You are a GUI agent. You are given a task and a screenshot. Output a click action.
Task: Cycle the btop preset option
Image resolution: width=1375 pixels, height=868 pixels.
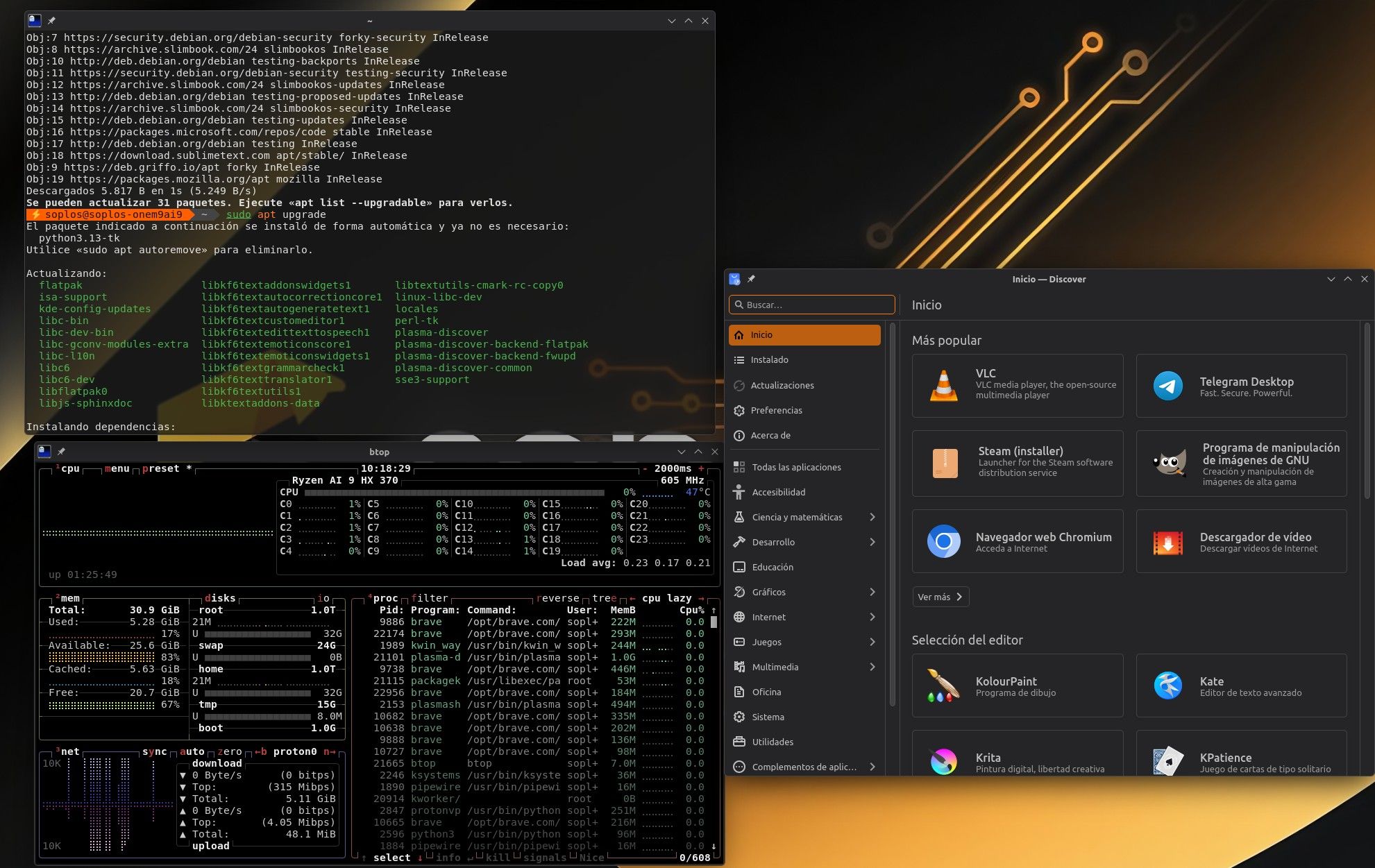pos(167,469)
